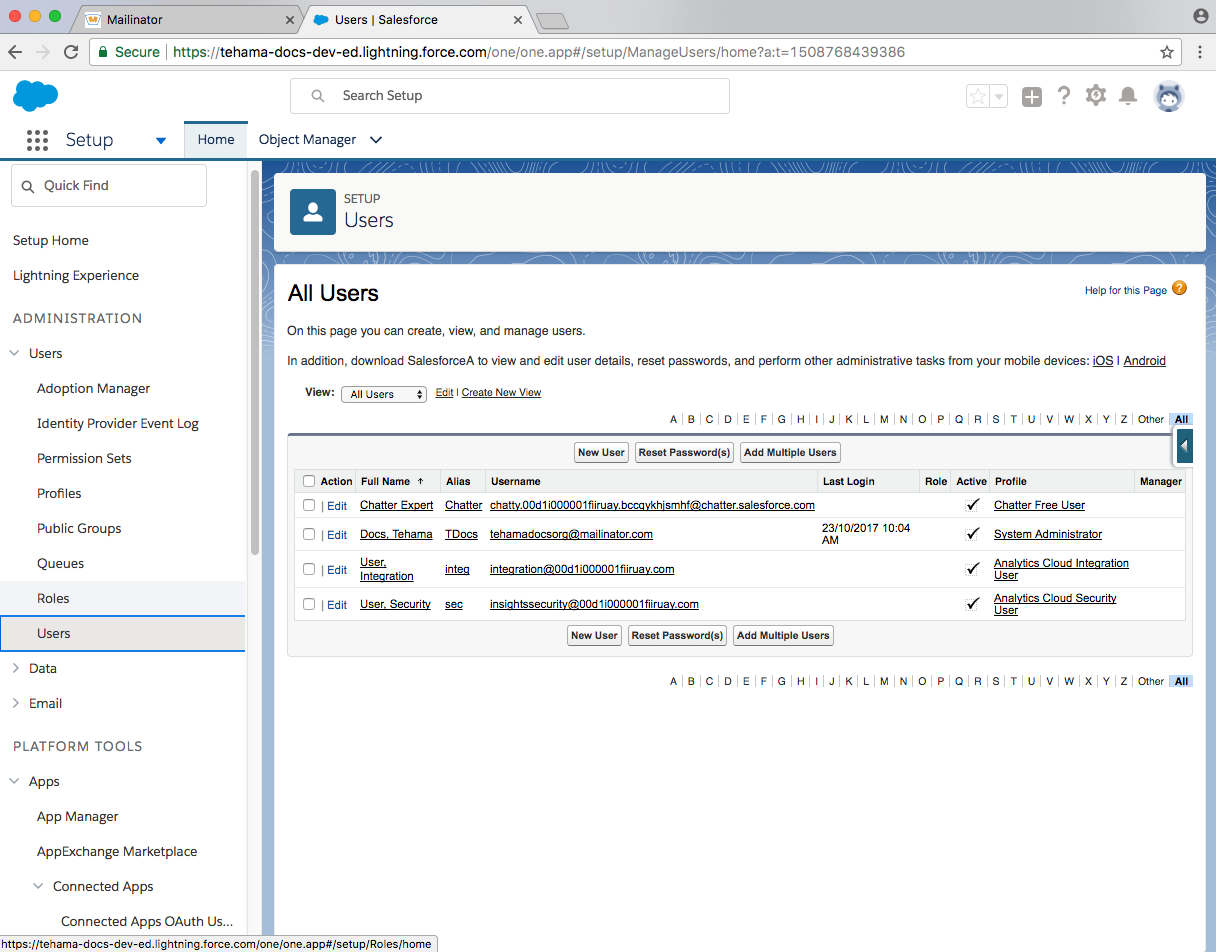Viewport: 1216px width, 952px height.
Task: Collapse the Apps section in sidebar
Action: pyautogui.click(x=15, y=781)
